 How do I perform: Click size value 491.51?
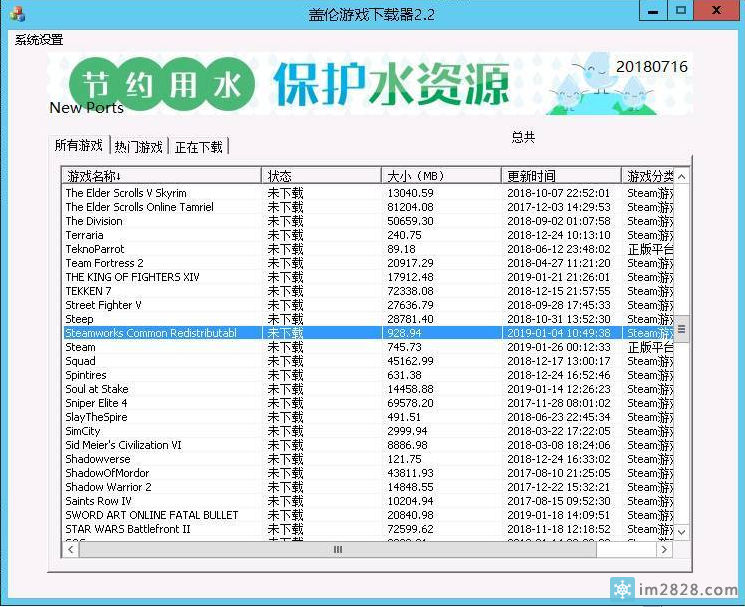click(x=404, y=417)
